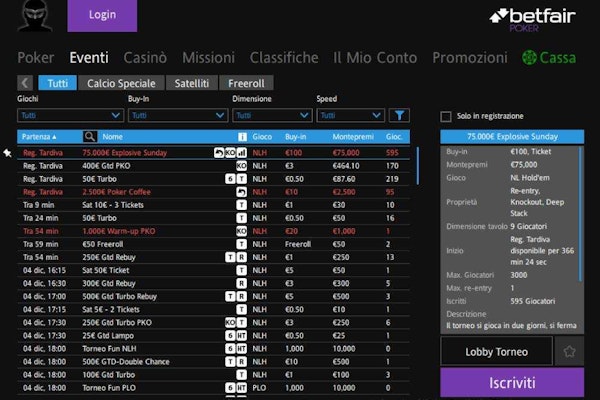Click the green Cassa chip icon
600x400 pixels.
click(x=529, y=58)
